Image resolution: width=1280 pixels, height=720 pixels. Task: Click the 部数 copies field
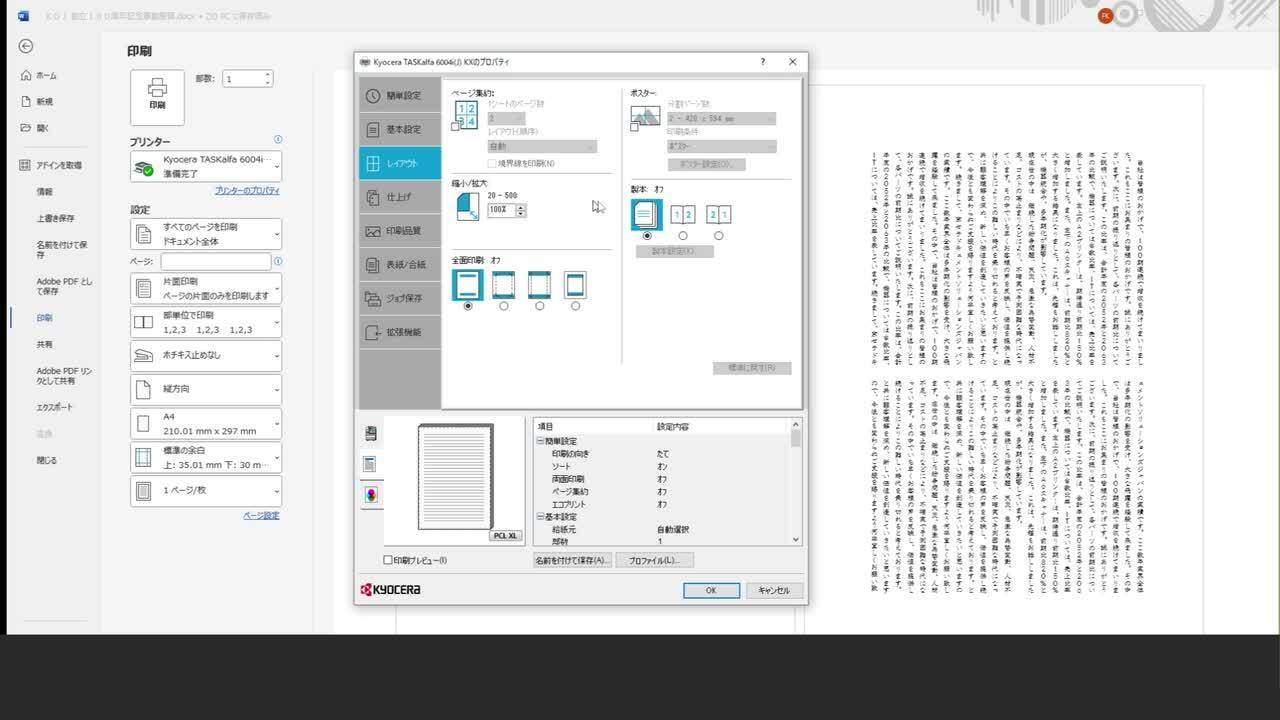247,79
